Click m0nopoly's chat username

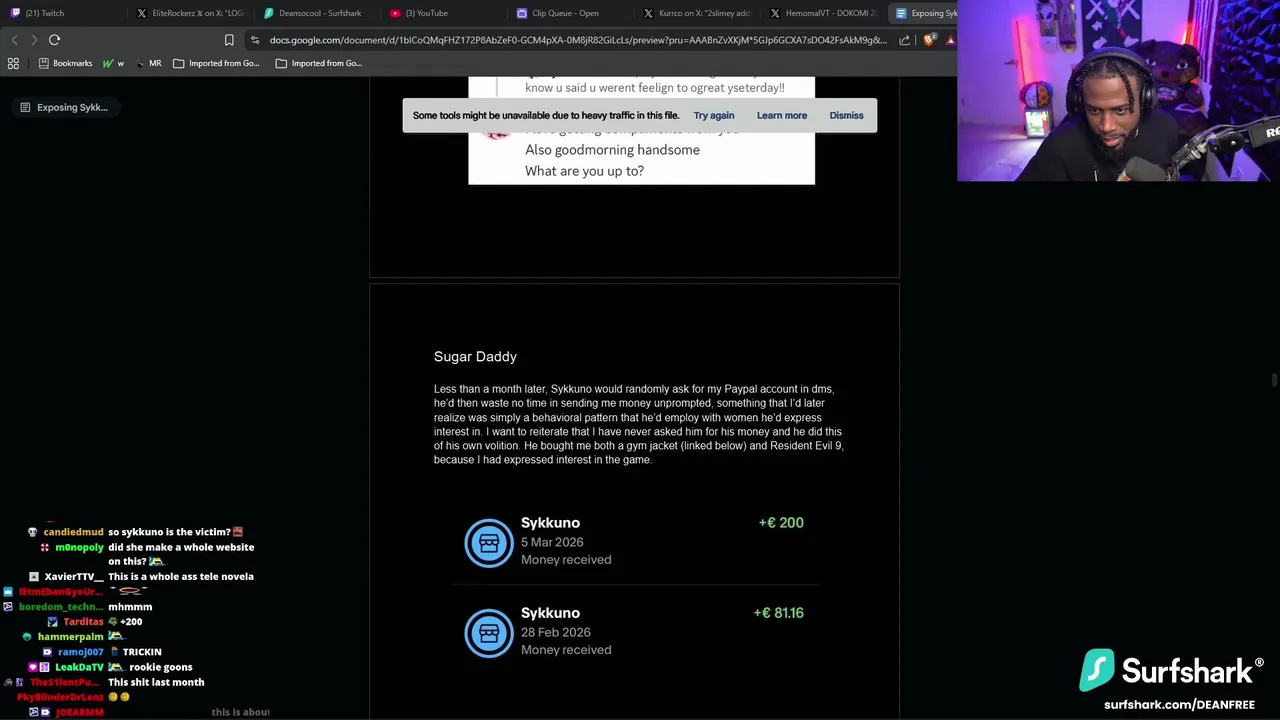(x=79, y=547)
